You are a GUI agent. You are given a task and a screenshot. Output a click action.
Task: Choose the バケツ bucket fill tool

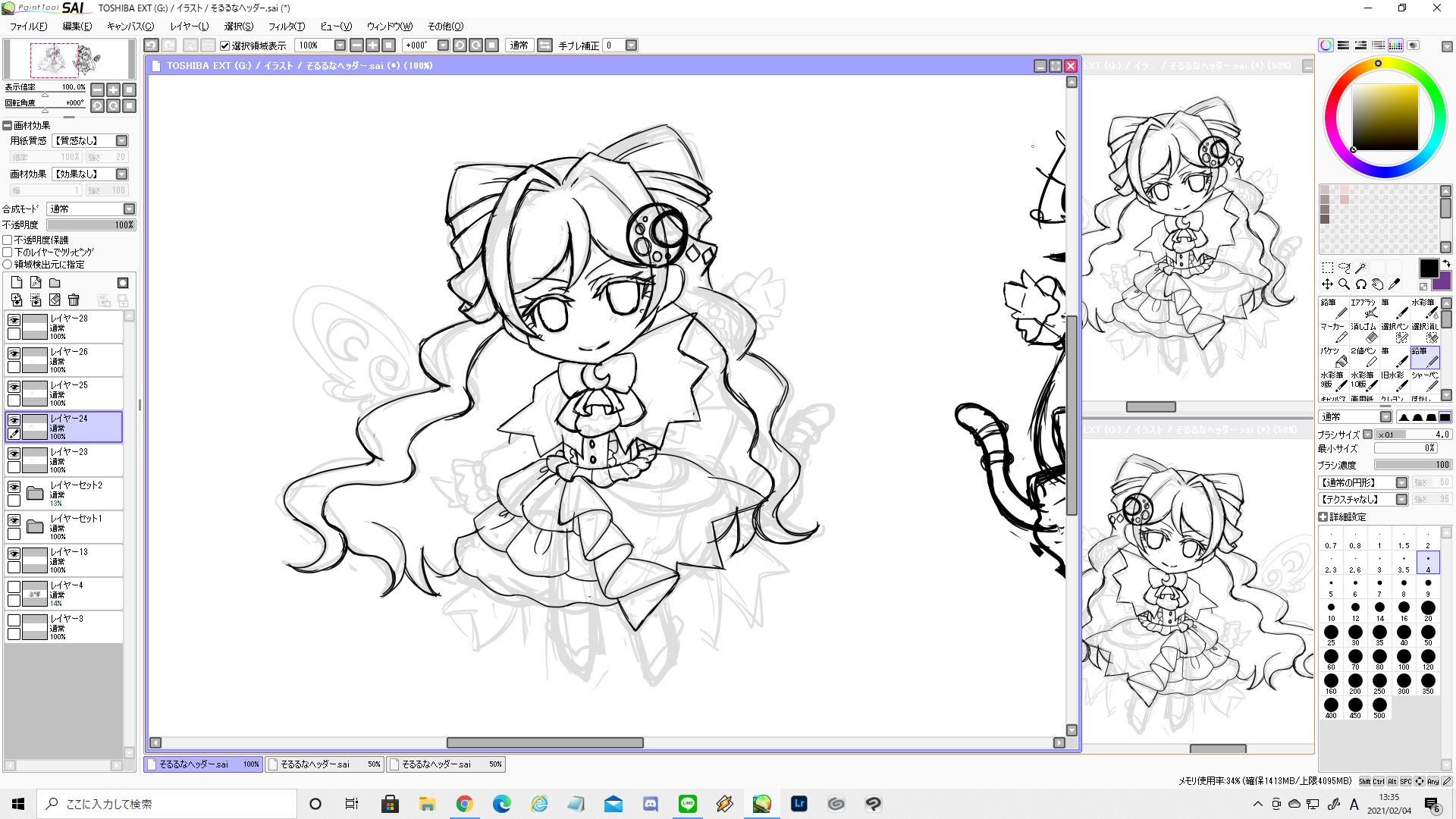point(1333,356)
